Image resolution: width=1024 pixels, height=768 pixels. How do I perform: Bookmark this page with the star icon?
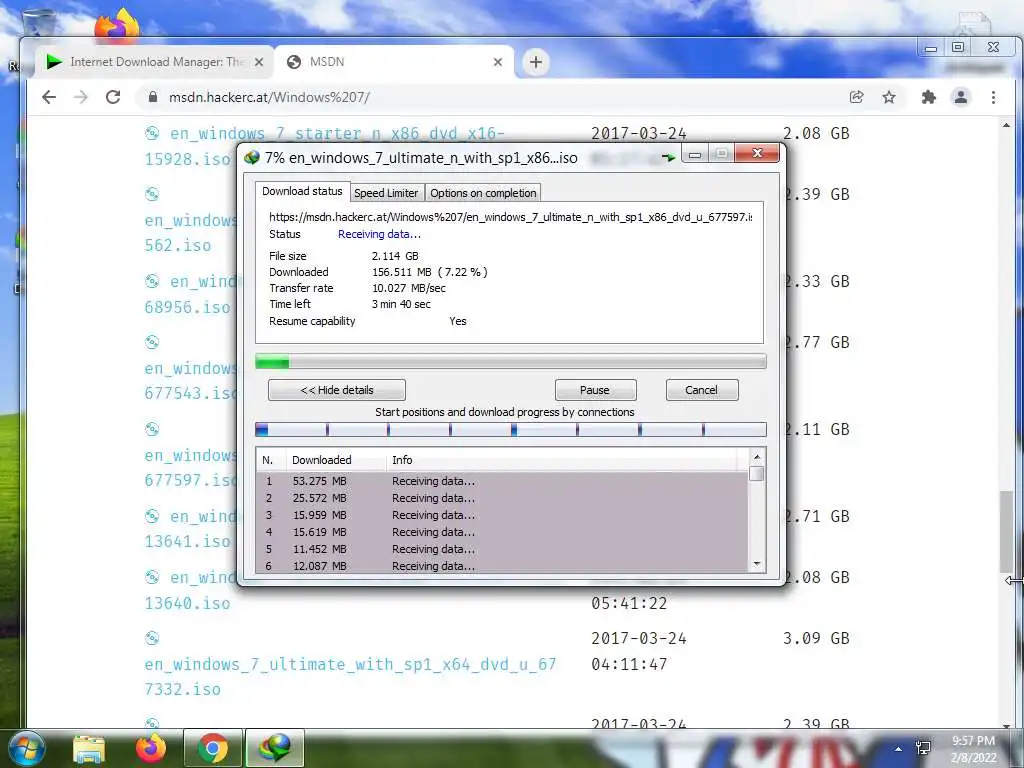pyautogui.click(x=889, y=97)
